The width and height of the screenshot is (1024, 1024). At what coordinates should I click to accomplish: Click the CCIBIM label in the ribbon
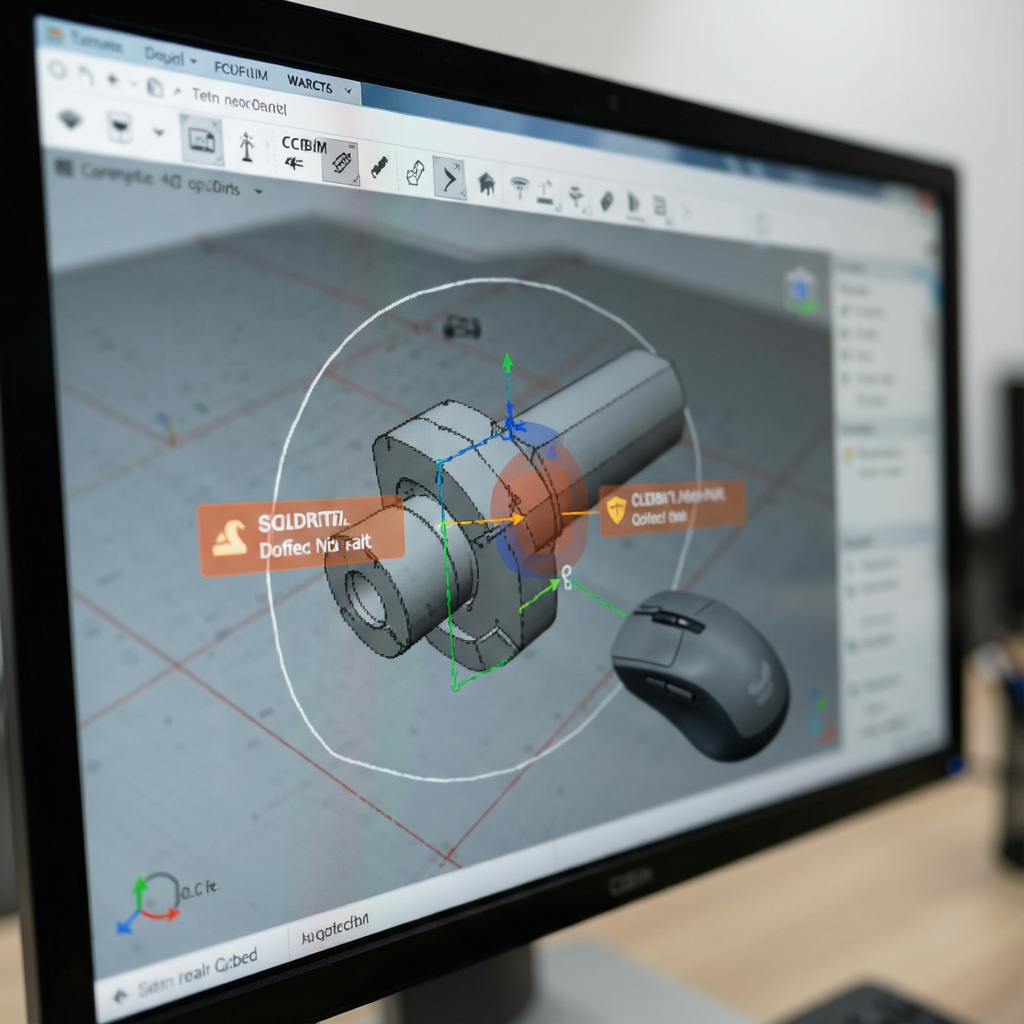(x=304, y=145)
